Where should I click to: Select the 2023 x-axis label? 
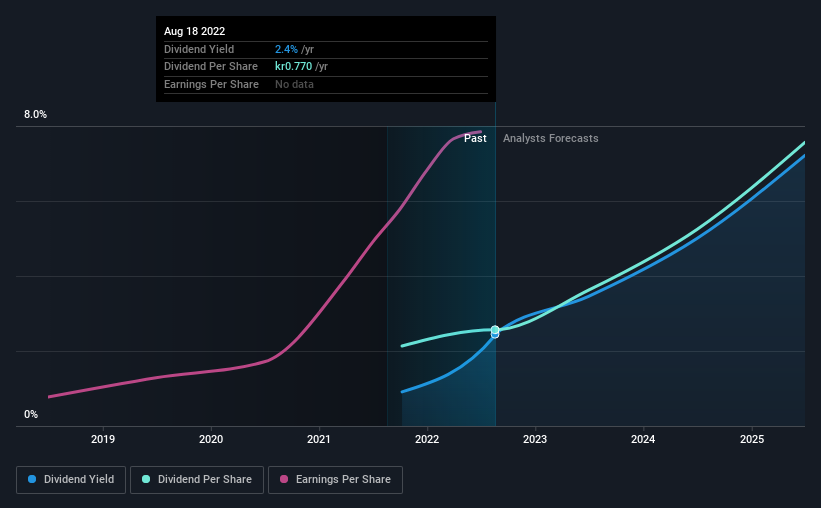tap(535, 439)
